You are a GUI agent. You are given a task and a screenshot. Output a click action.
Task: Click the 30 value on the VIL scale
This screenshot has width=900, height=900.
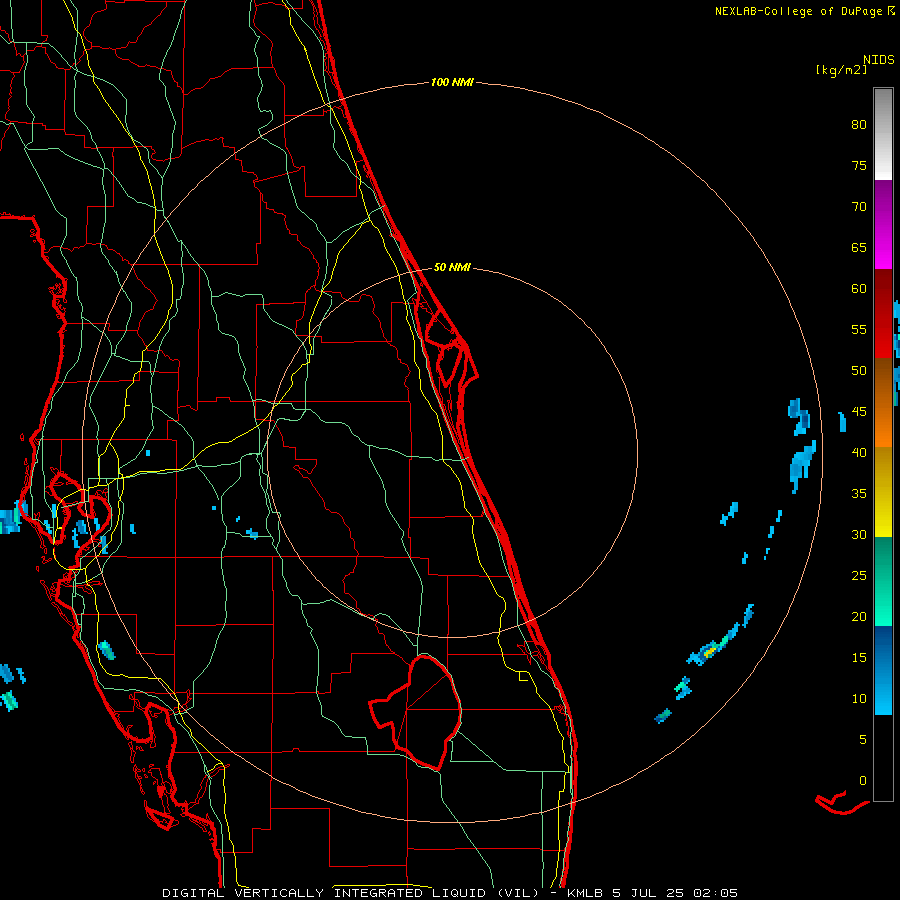tap(859, 535)
